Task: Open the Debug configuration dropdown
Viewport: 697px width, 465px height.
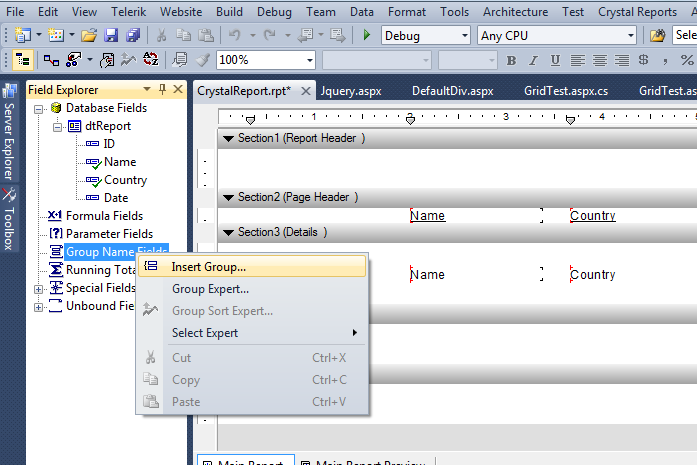Action: (462, 35)
